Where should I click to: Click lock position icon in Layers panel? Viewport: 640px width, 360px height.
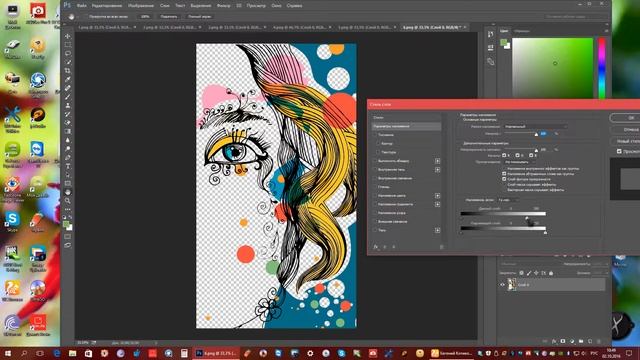click(536, 273)
